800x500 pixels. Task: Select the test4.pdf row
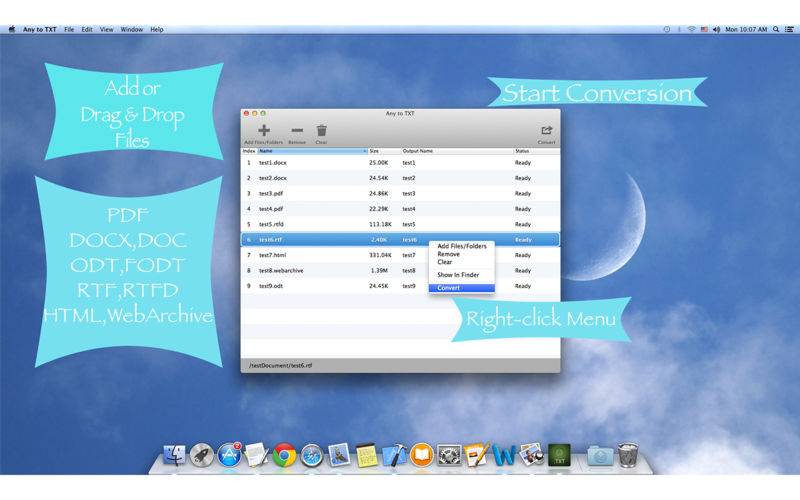pos(401,209)
